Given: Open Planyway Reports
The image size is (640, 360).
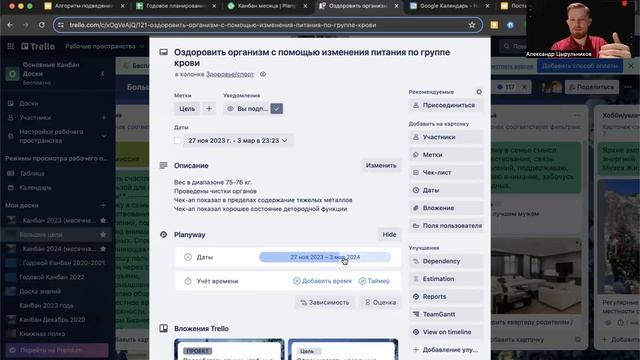Looking at the screenshot, I should coord(446,297).
